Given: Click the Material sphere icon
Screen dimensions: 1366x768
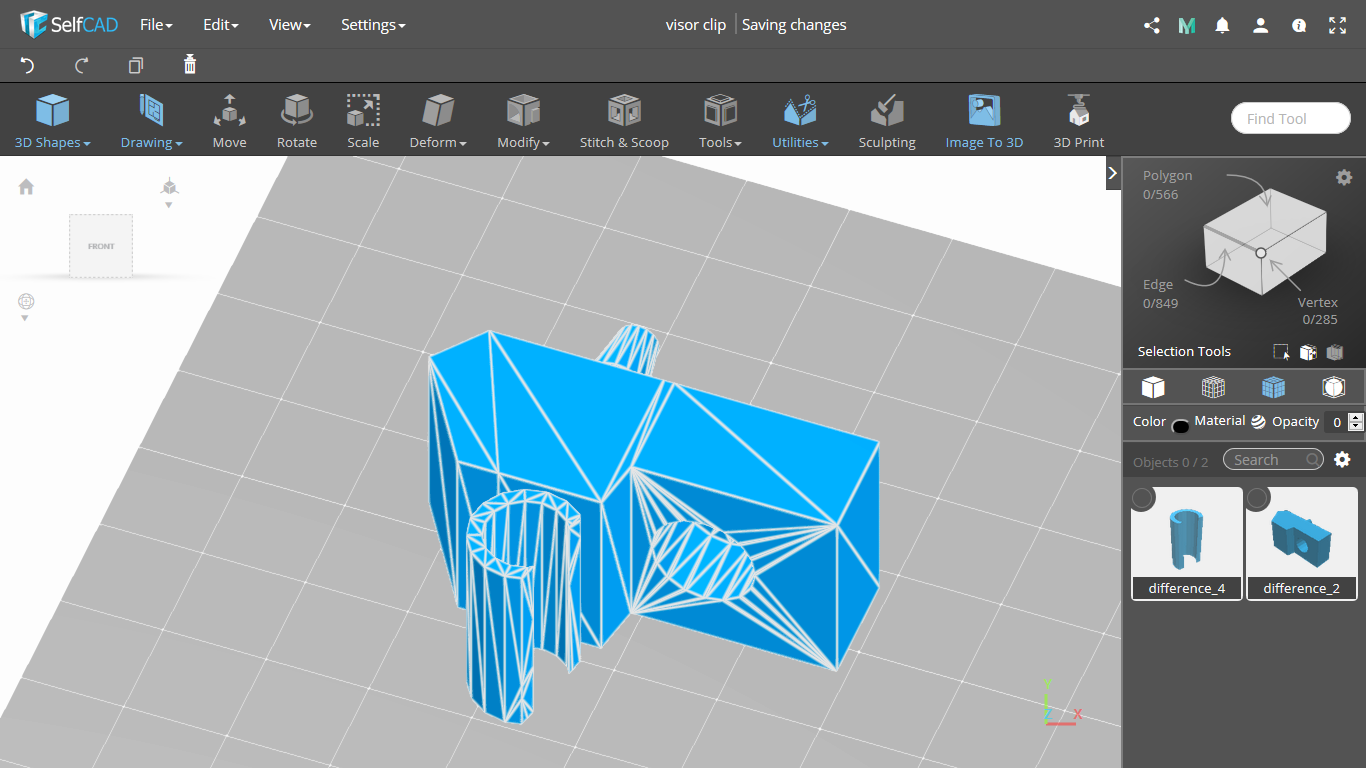Looking at the screenshot, I should point(1258,422).
